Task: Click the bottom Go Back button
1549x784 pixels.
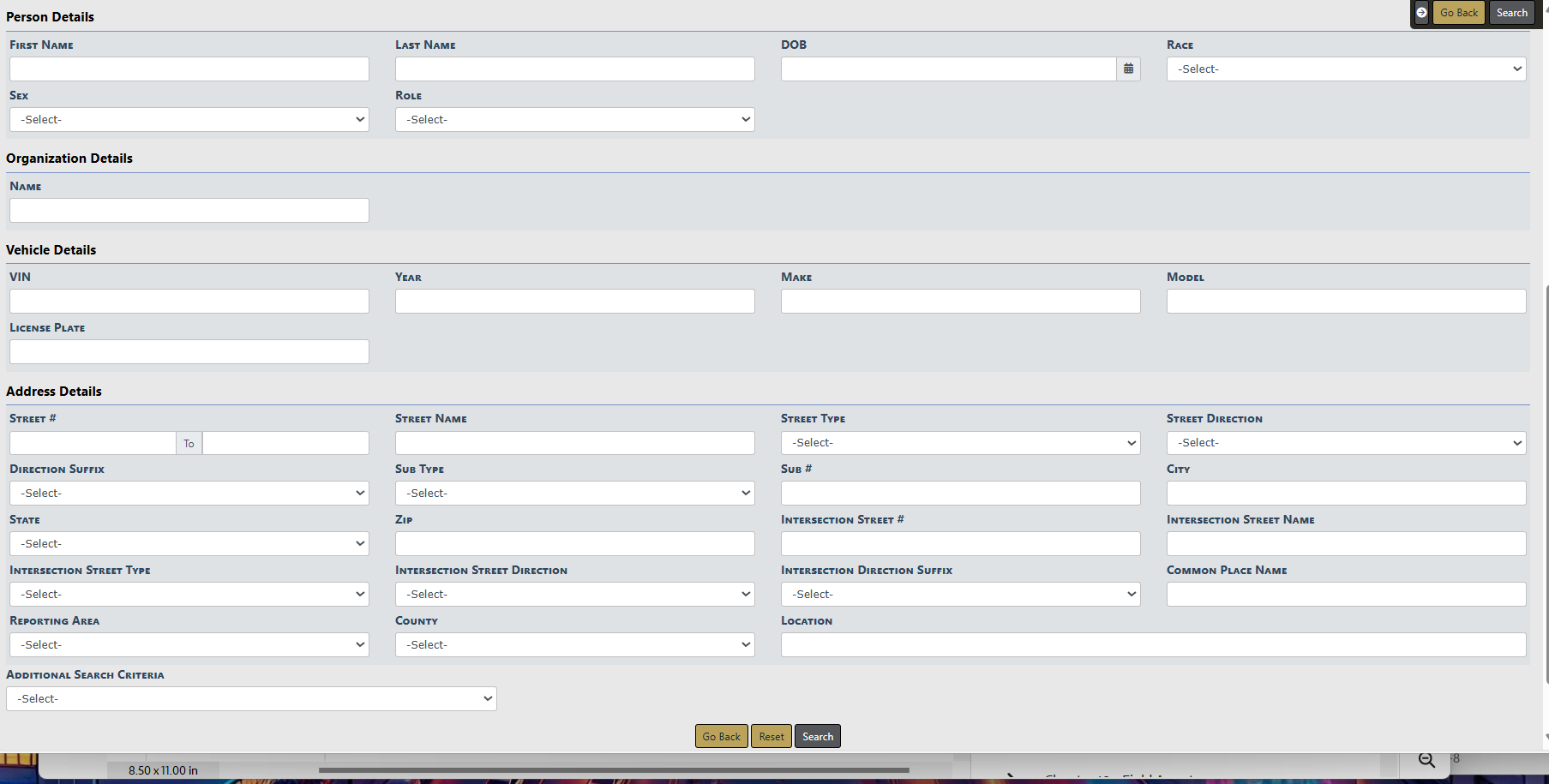Action: (721, 737)
